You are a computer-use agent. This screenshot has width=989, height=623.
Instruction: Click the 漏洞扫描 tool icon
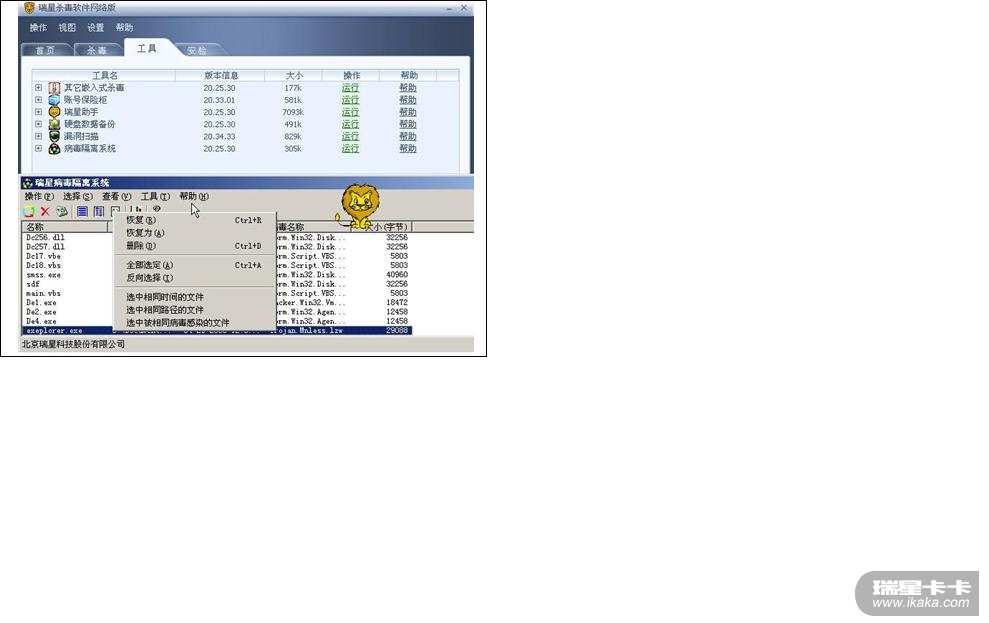[54, 136]
